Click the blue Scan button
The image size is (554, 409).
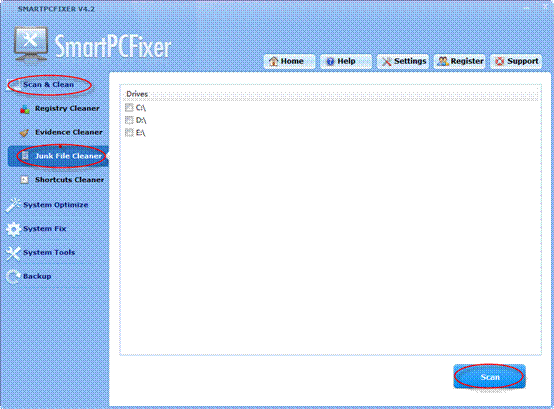(490, 377)
